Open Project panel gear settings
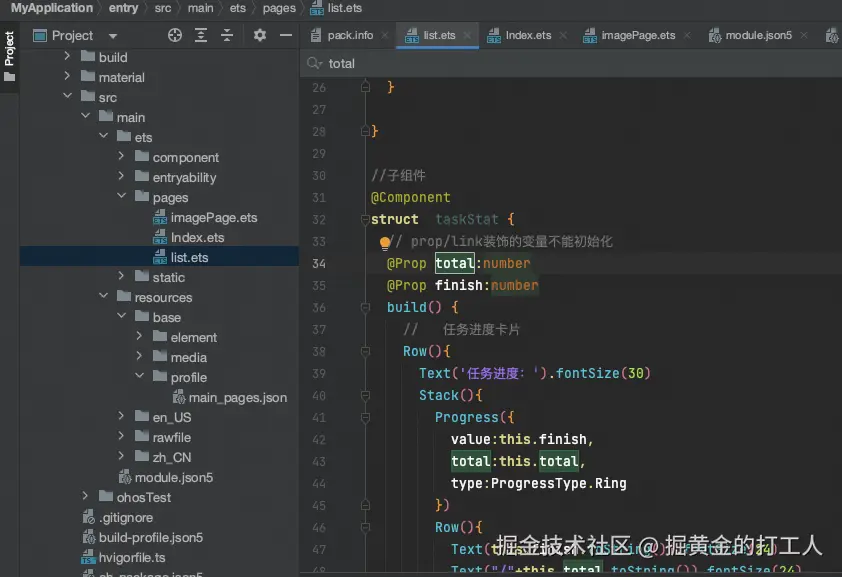Image resolution: width=842 pixels, height=577 pixels. 260,35
